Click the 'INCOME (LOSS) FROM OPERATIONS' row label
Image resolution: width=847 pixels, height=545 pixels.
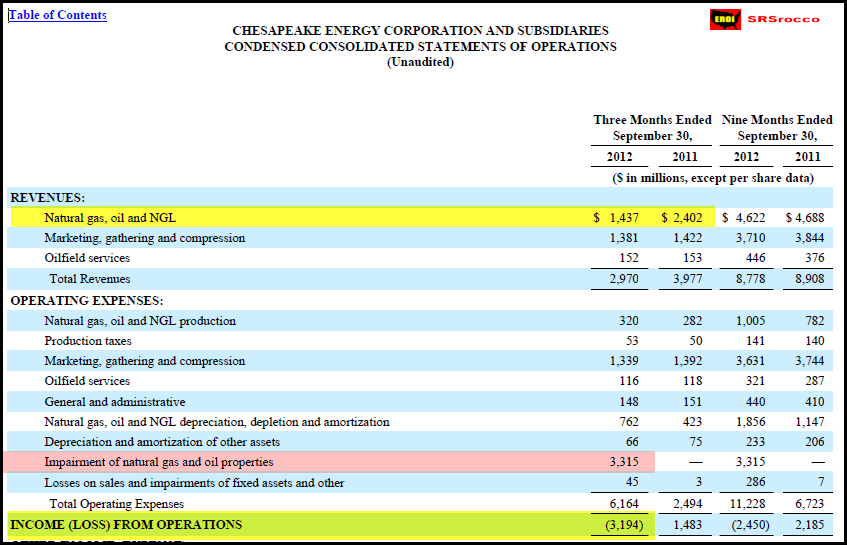(x=126, y=525)
